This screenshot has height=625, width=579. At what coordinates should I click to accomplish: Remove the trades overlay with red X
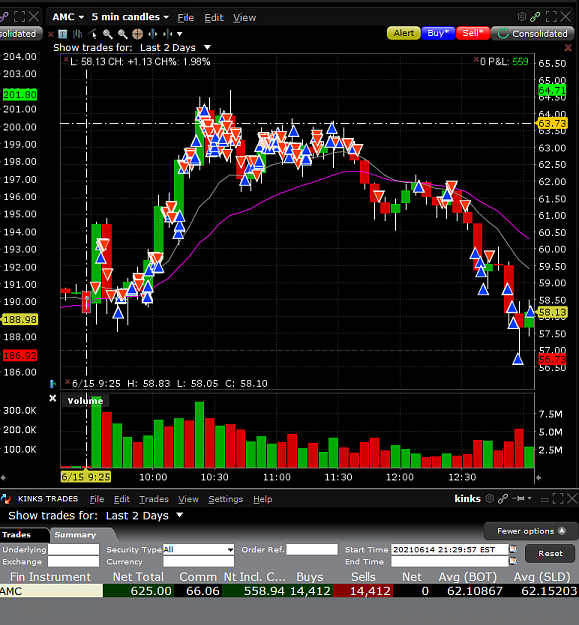coord(568,47)
